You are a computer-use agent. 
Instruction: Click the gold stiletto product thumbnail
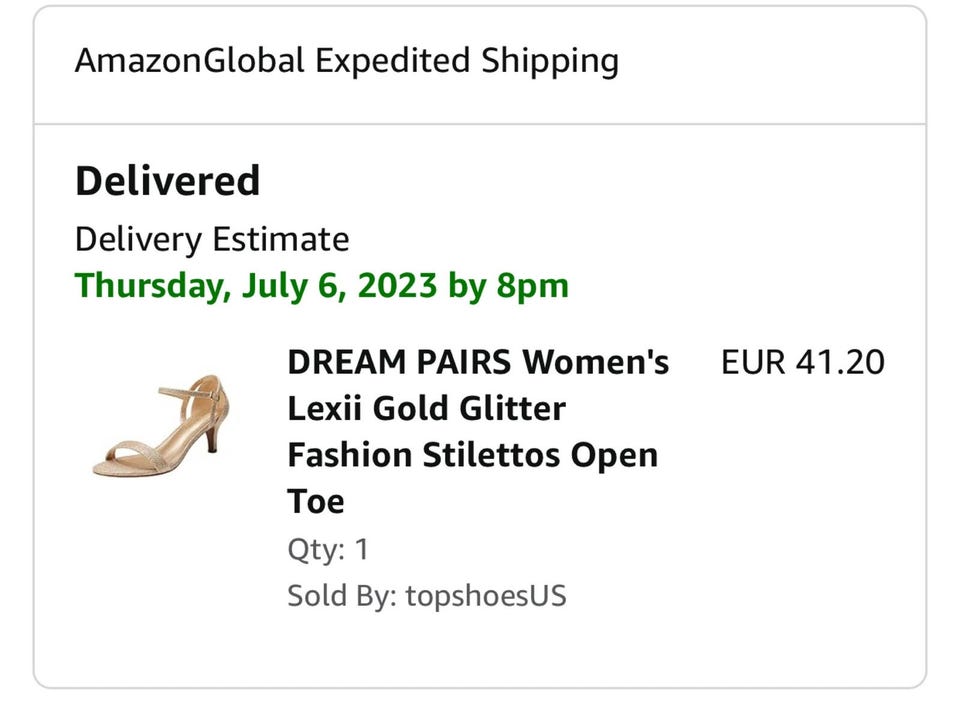point(160,425)
